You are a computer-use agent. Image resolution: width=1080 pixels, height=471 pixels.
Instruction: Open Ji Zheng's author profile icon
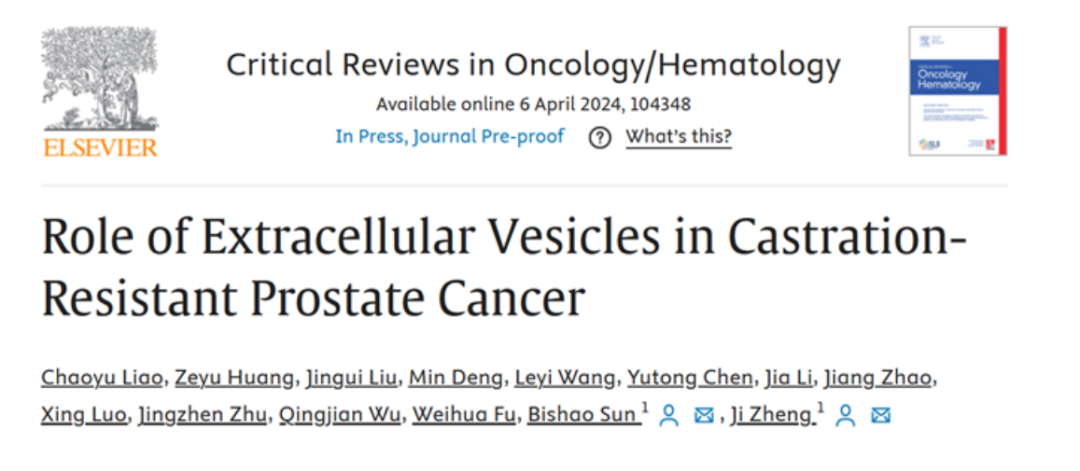(x=845, y=415)
